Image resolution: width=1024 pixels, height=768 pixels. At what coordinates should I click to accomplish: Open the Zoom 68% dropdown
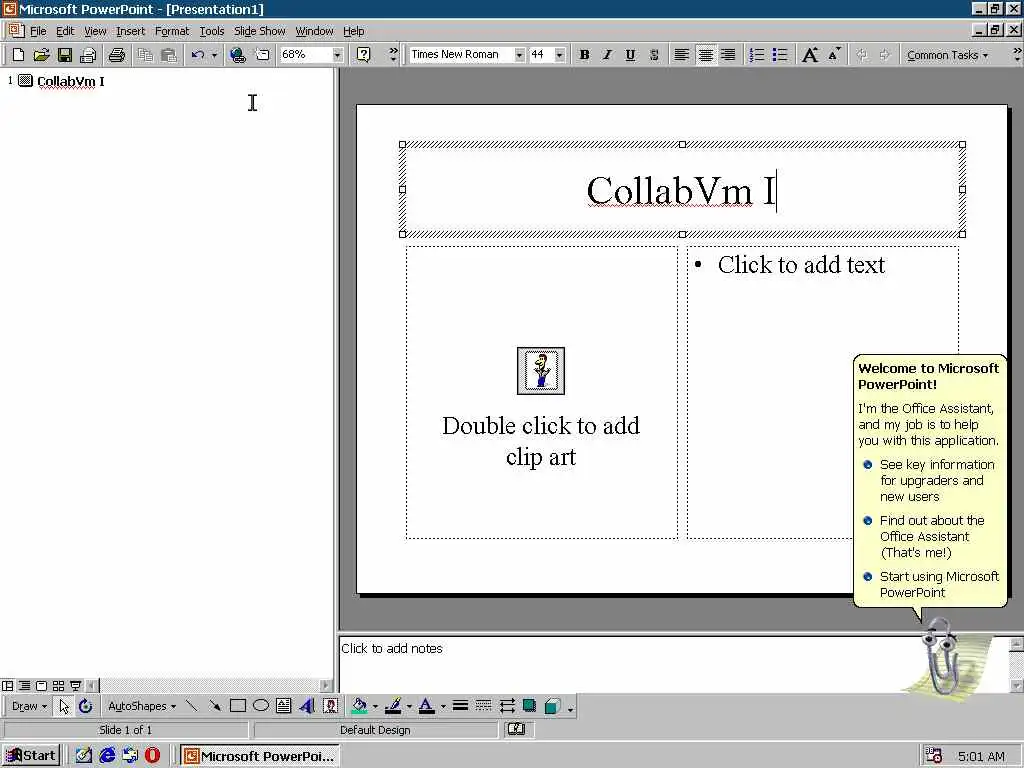(x=337, y=55)
